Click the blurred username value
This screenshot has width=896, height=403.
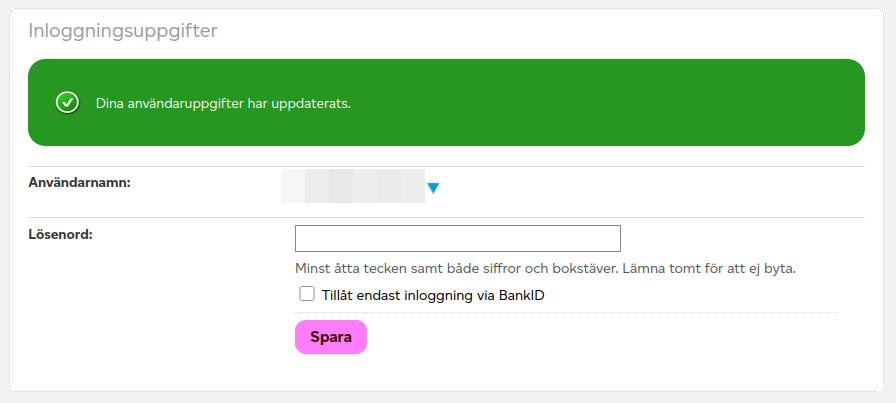point(353,187)
